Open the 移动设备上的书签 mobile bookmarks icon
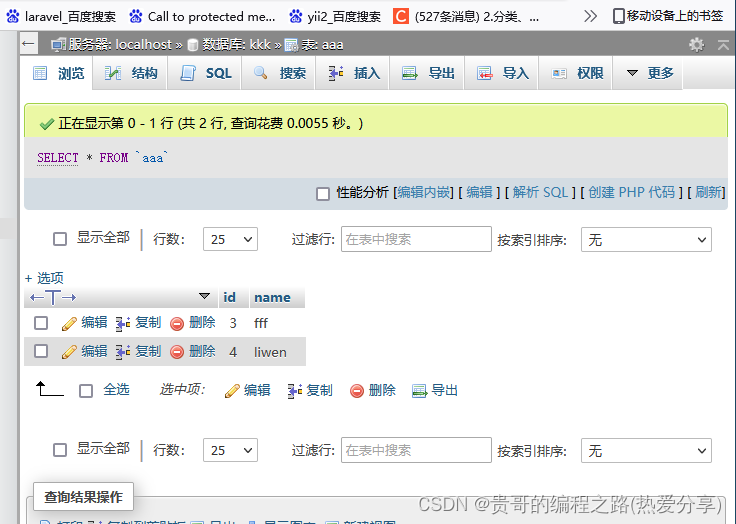This screenshot has height=524, width=736. 619,16
